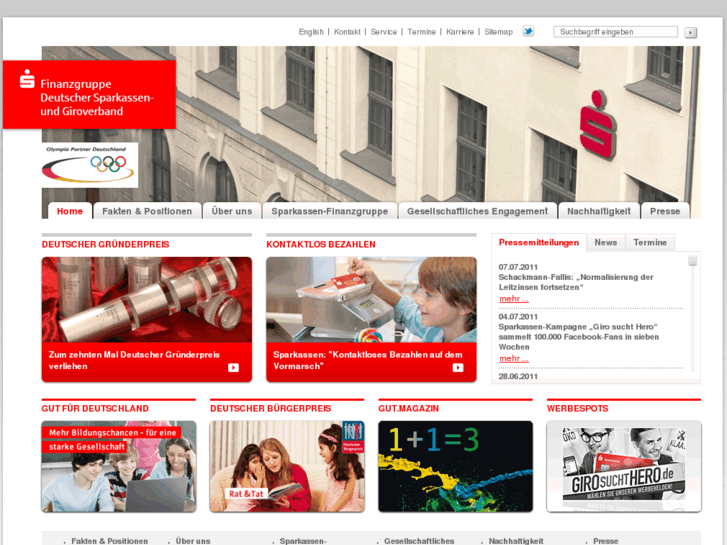
Task: Click the arrow icon on Gründerpreis teaser
Action: (x=233, y=367)
